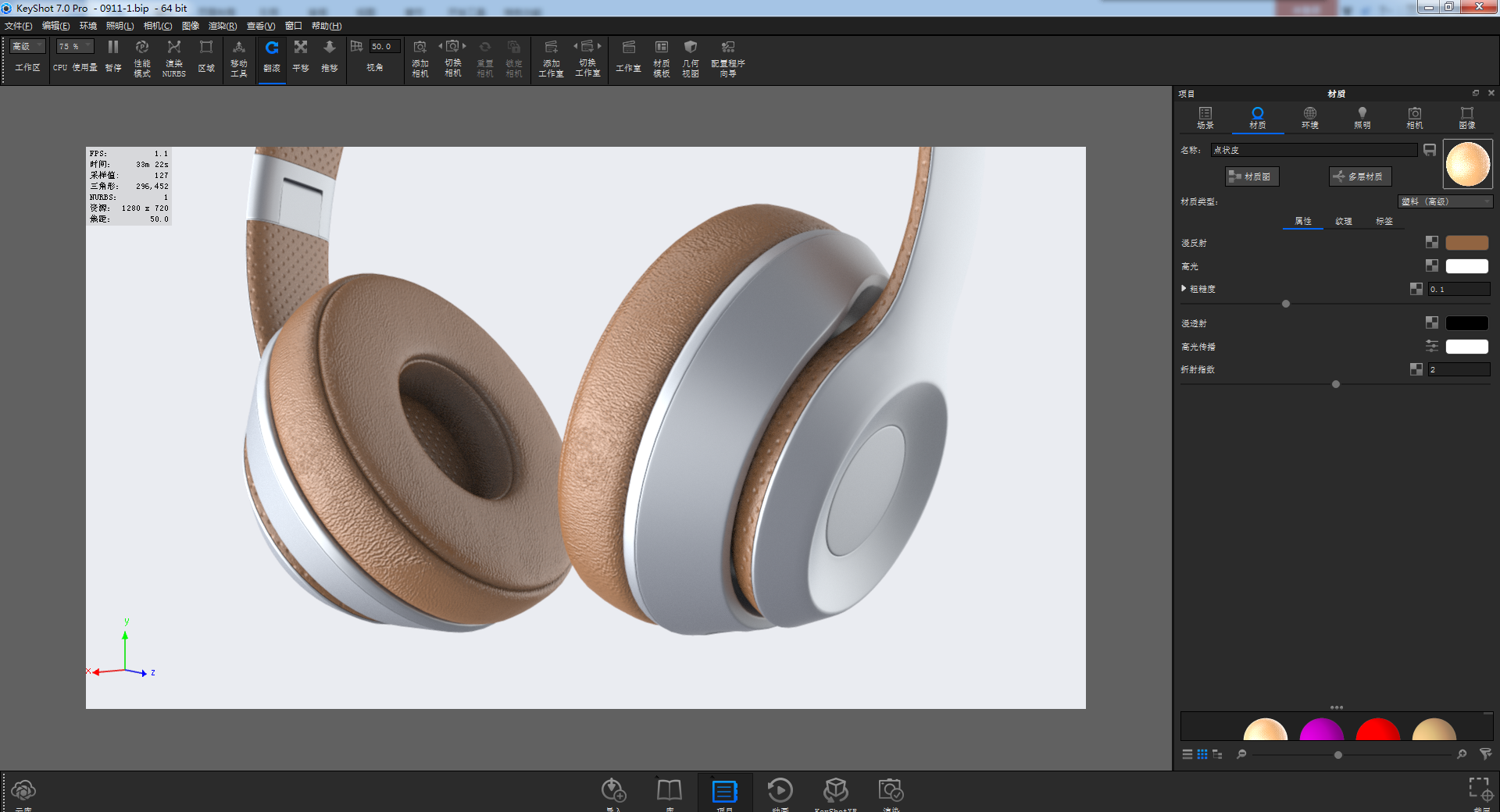Click the 多层材质 multi-material button
The image size is (1500, 812).
(1359, 176)
